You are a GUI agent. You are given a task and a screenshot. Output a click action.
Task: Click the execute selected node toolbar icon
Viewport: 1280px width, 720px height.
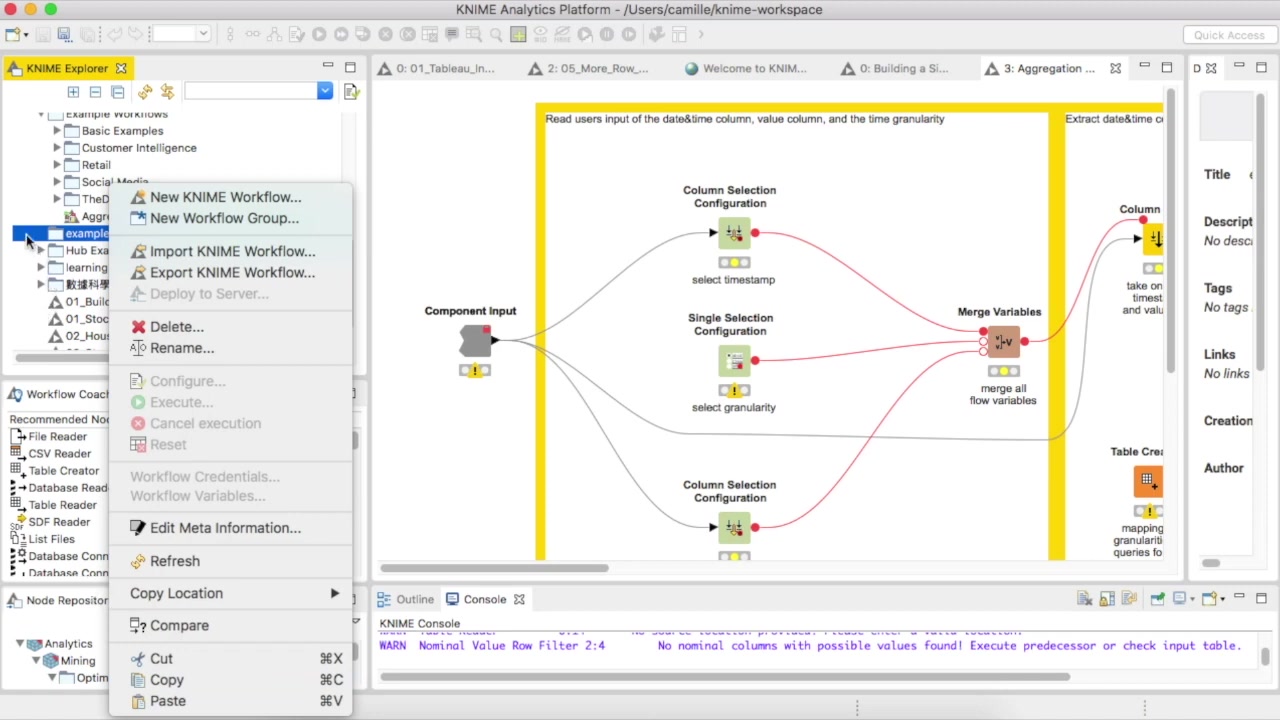click(319, 34)
